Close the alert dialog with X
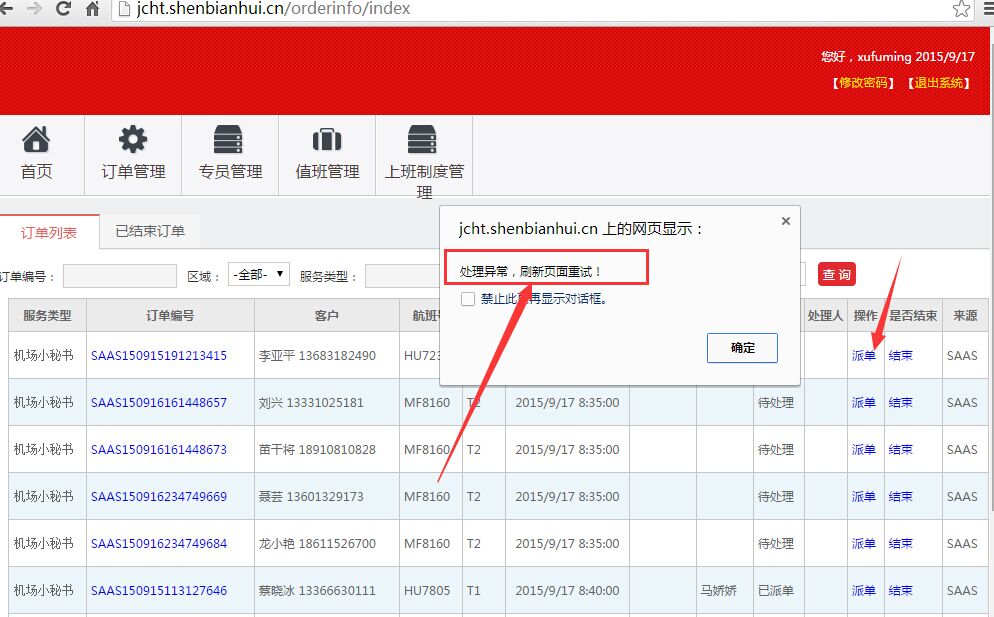This screenshot has height=617, width=994. click(785, 221)
